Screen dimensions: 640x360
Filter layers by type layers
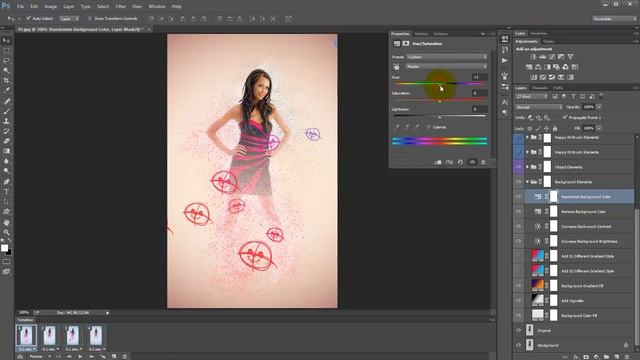[x=573, y=96]
